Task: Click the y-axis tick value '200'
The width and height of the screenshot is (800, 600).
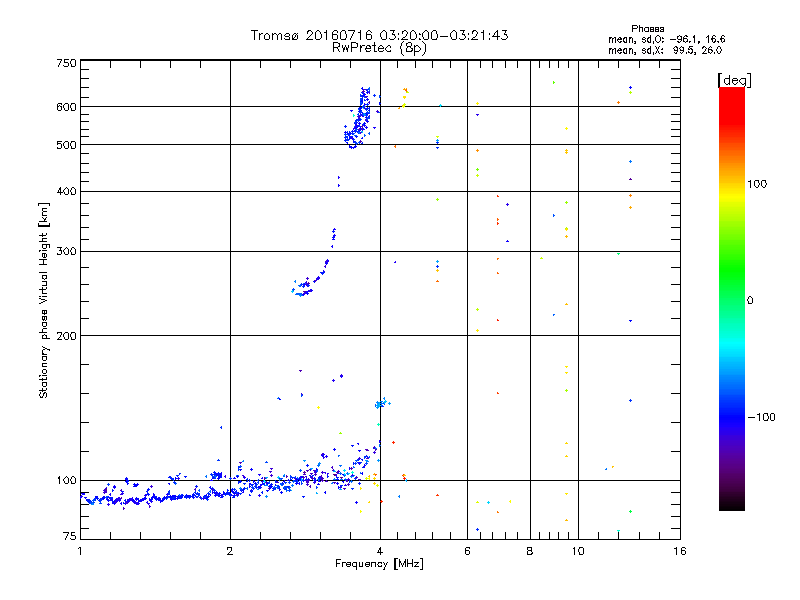Action: pos(66,336)
